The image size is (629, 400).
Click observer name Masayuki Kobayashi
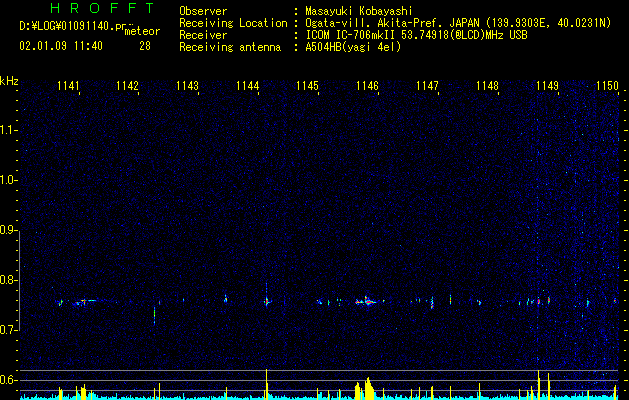coord(359,11)
